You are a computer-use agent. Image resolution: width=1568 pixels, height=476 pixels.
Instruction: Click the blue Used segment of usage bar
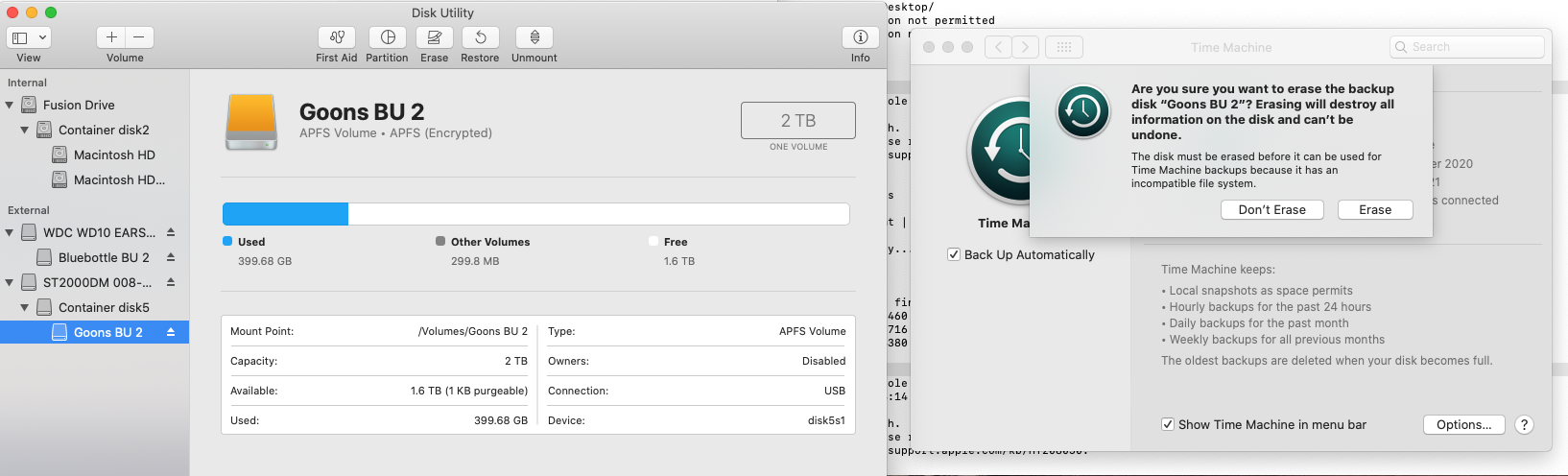[x=285, y=214]
